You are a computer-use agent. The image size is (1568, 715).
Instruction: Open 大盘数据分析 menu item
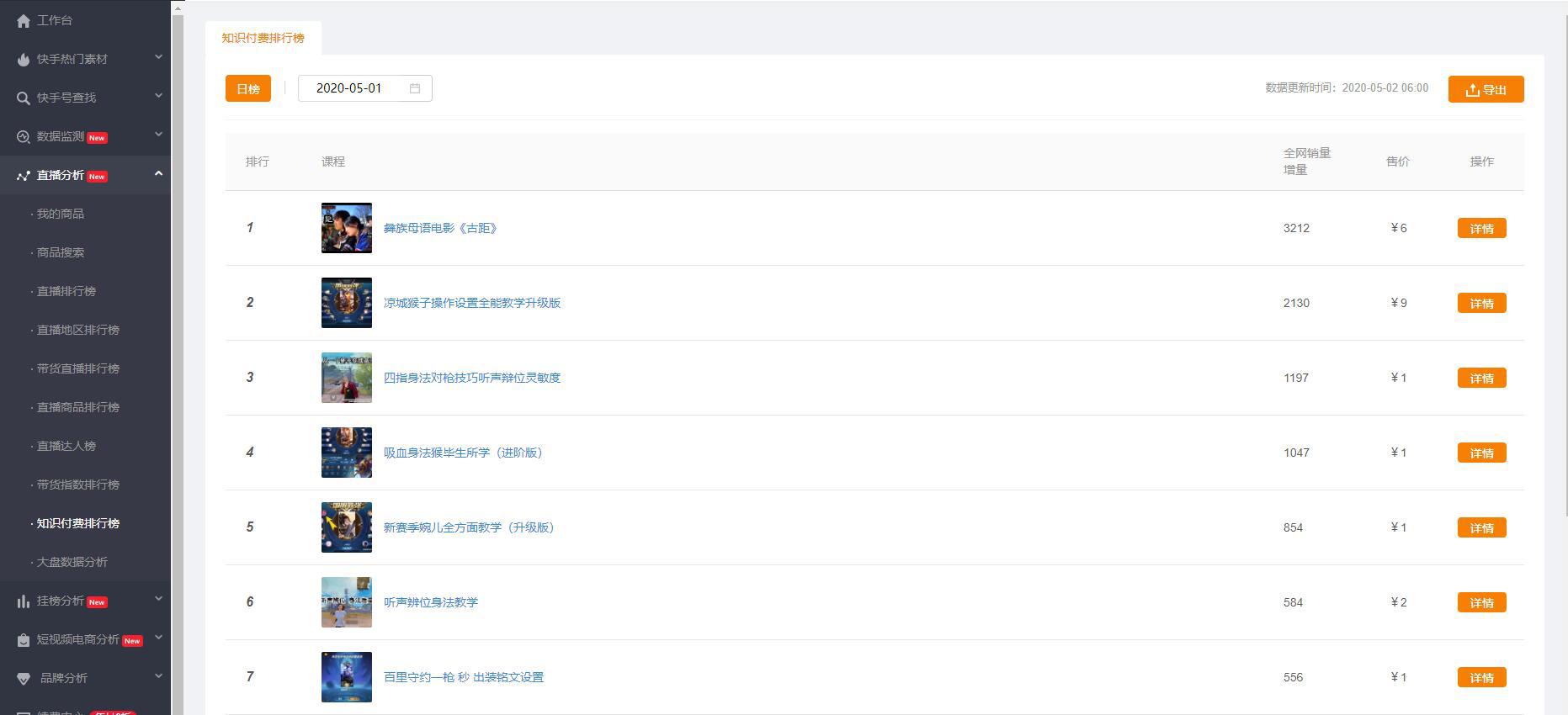point(72,562)
